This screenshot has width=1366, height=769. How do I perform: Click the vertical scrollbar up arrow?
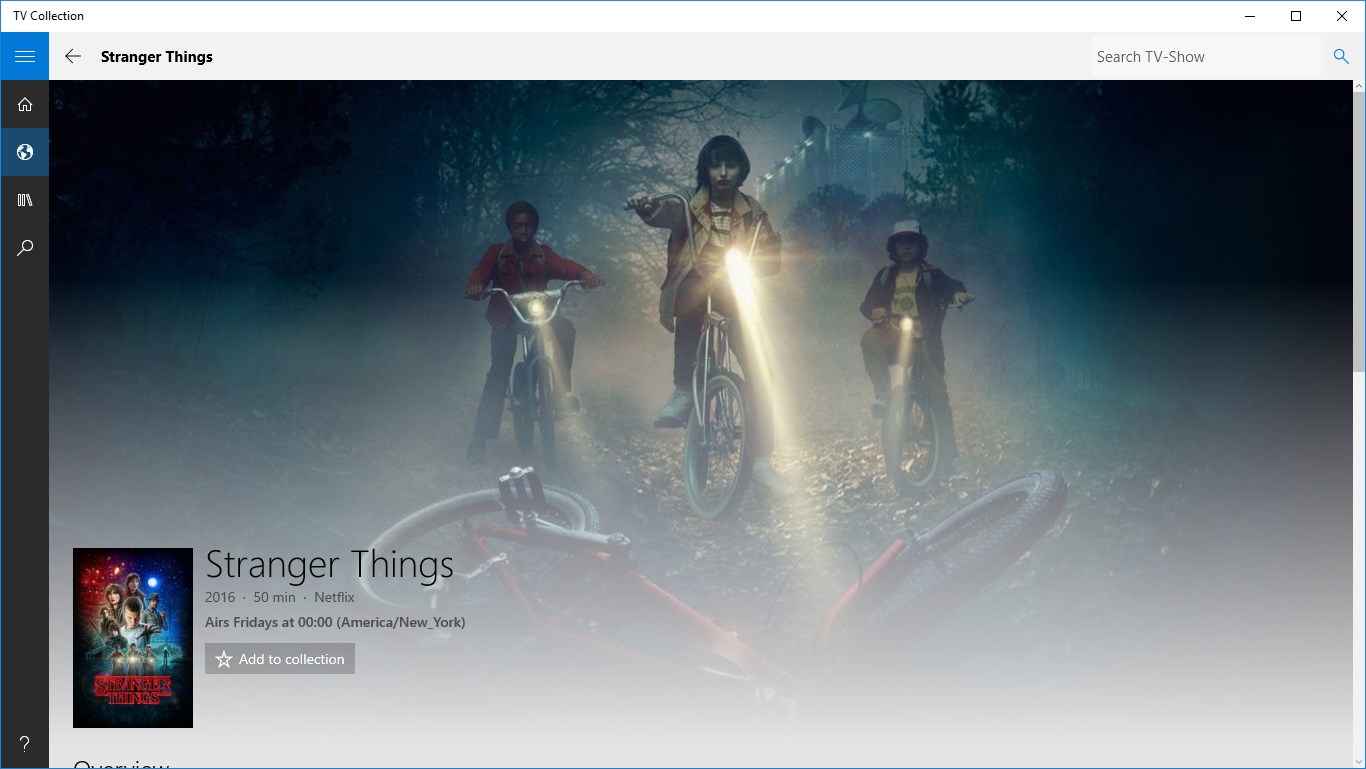click(1359, 88)
